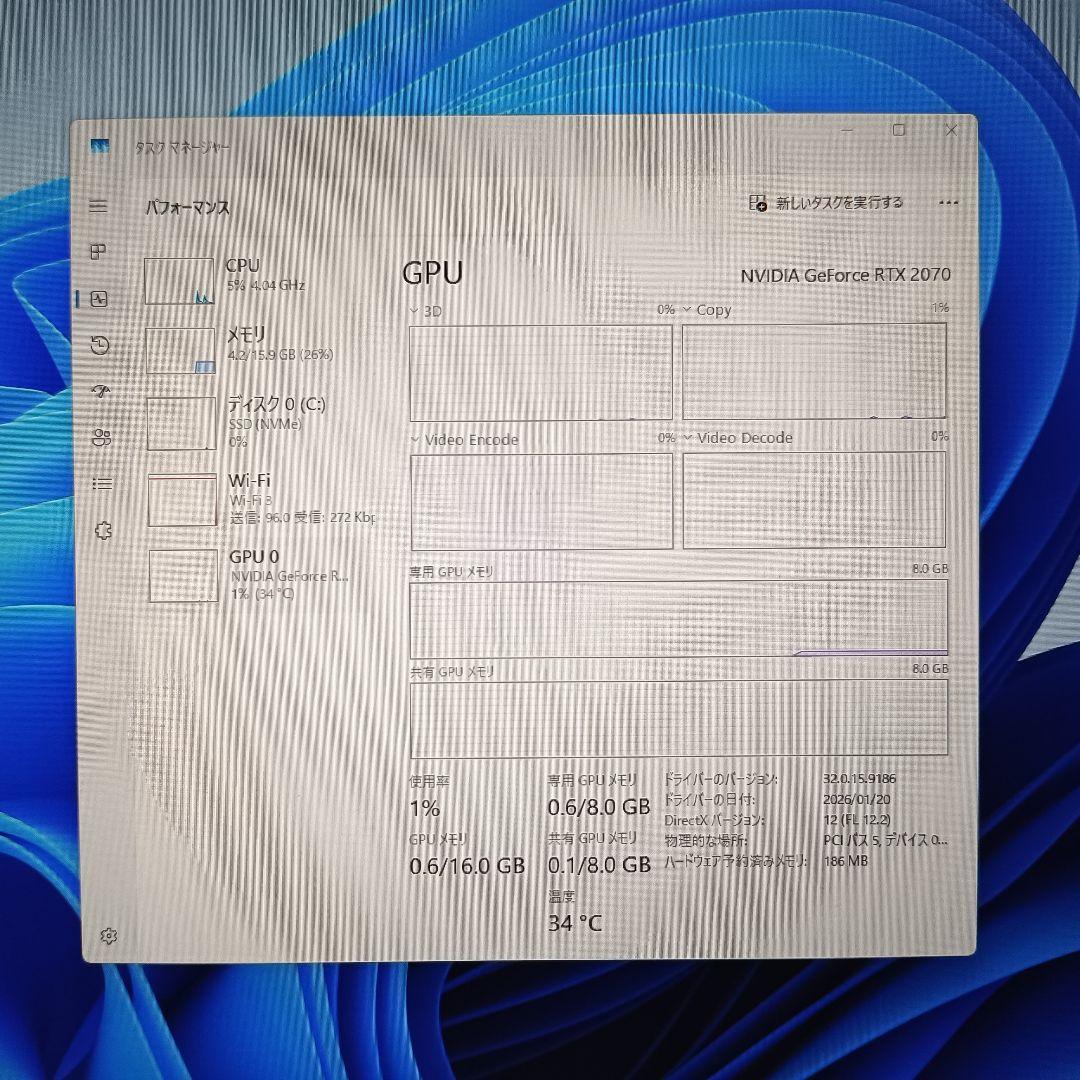
Task: Click the CPU mini graph thumbnail
Action: 179,281
